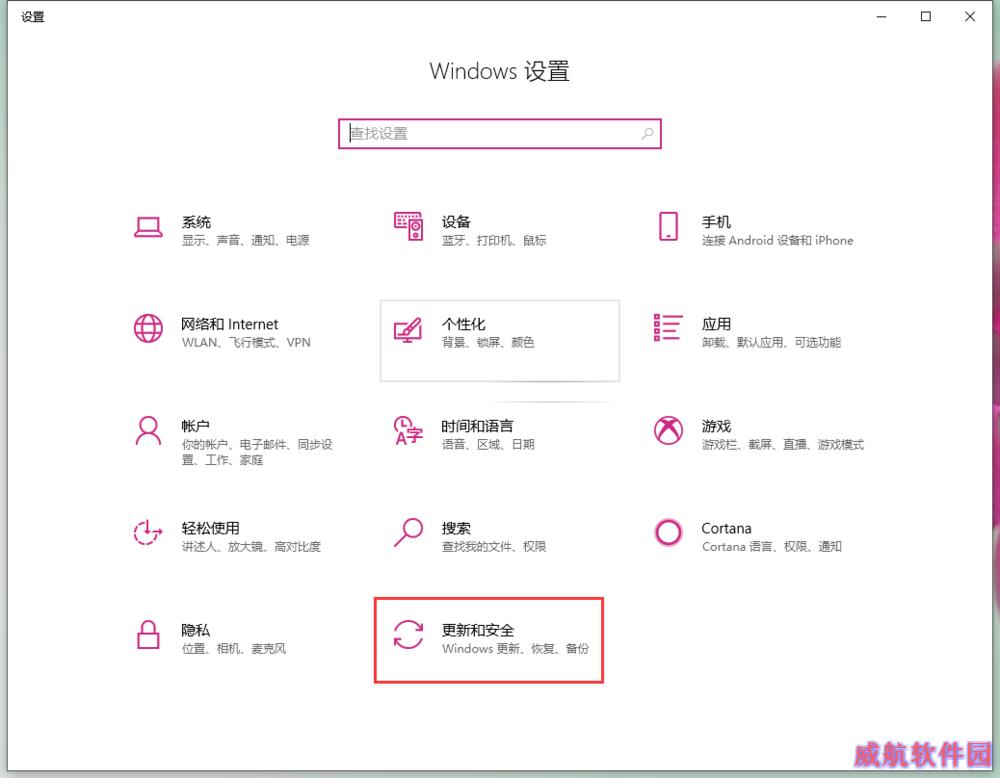Click description 语音、区域、日期

tap(488, 444)
